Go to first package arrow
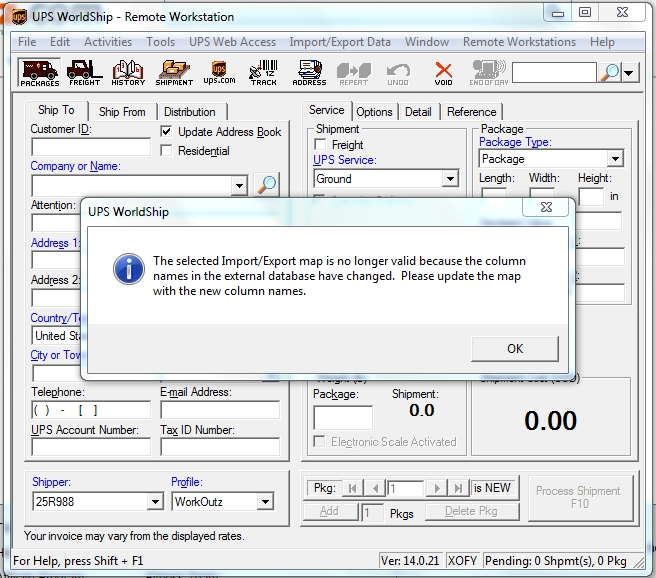The width and height of the screenshot is (656, 578). point(352,488)
